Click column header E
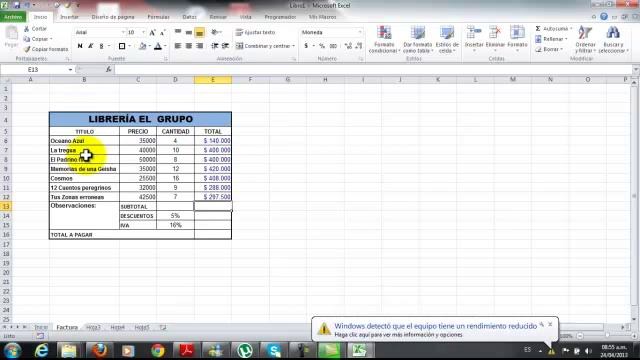Screen dimensions: 640x360 click(x=213, y=80)
